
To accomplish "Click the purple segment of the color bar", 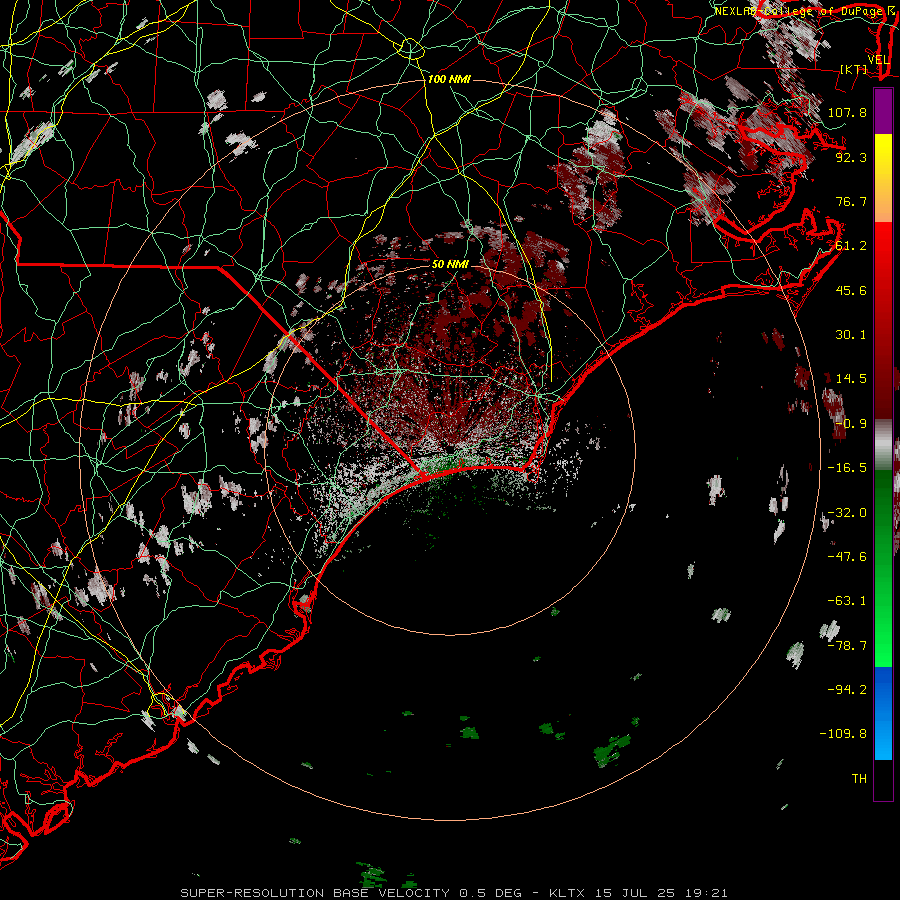I will [883, 111].
